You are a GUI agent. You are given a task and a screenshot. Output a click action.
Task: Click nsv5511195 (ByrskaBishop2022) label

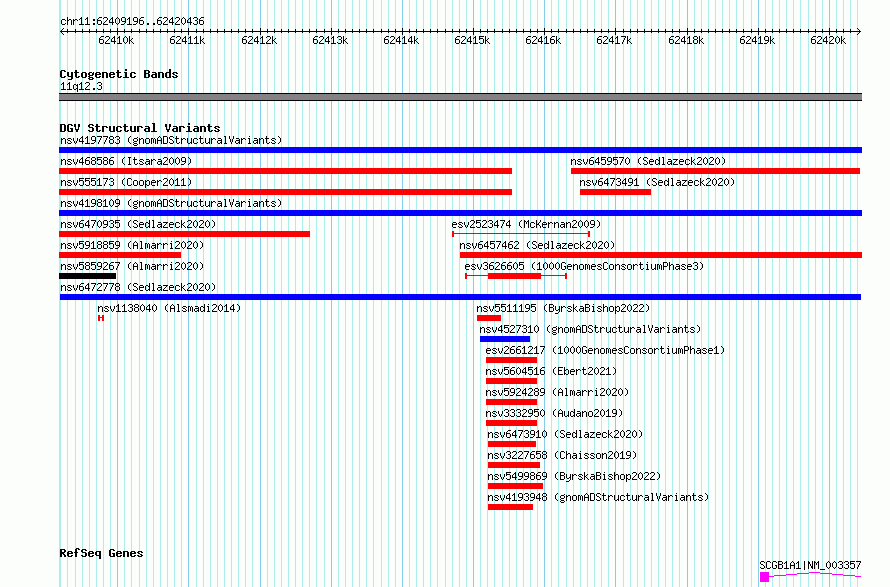[563, 308]
